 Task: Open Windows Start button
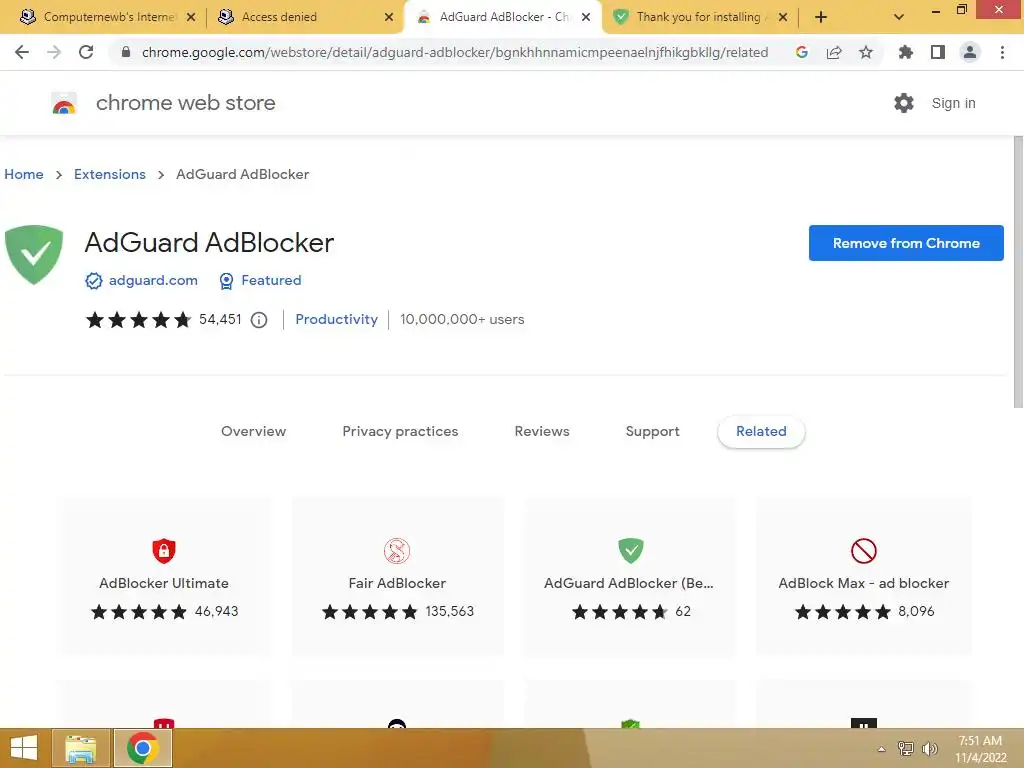tap(24, 748)
